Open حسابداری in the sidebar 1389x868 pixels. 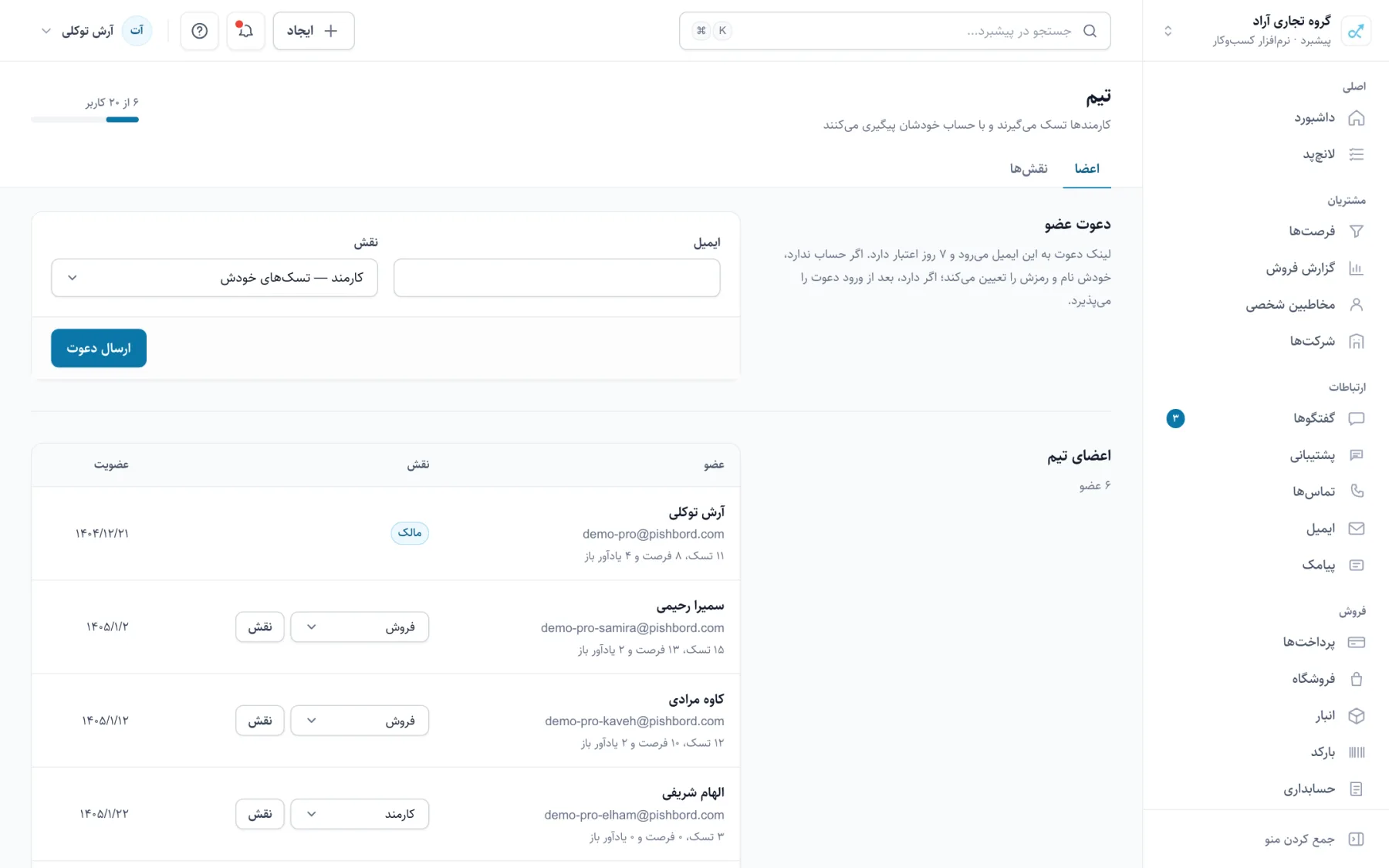point(1309,789)
